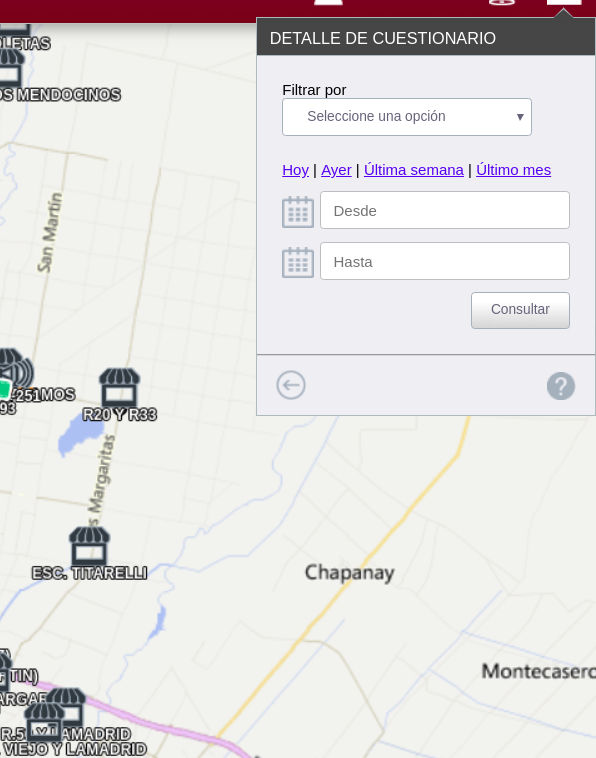The image size is (596, 758).
Task: Open the Desde calendar picker icon
Action: pos(298,212)
